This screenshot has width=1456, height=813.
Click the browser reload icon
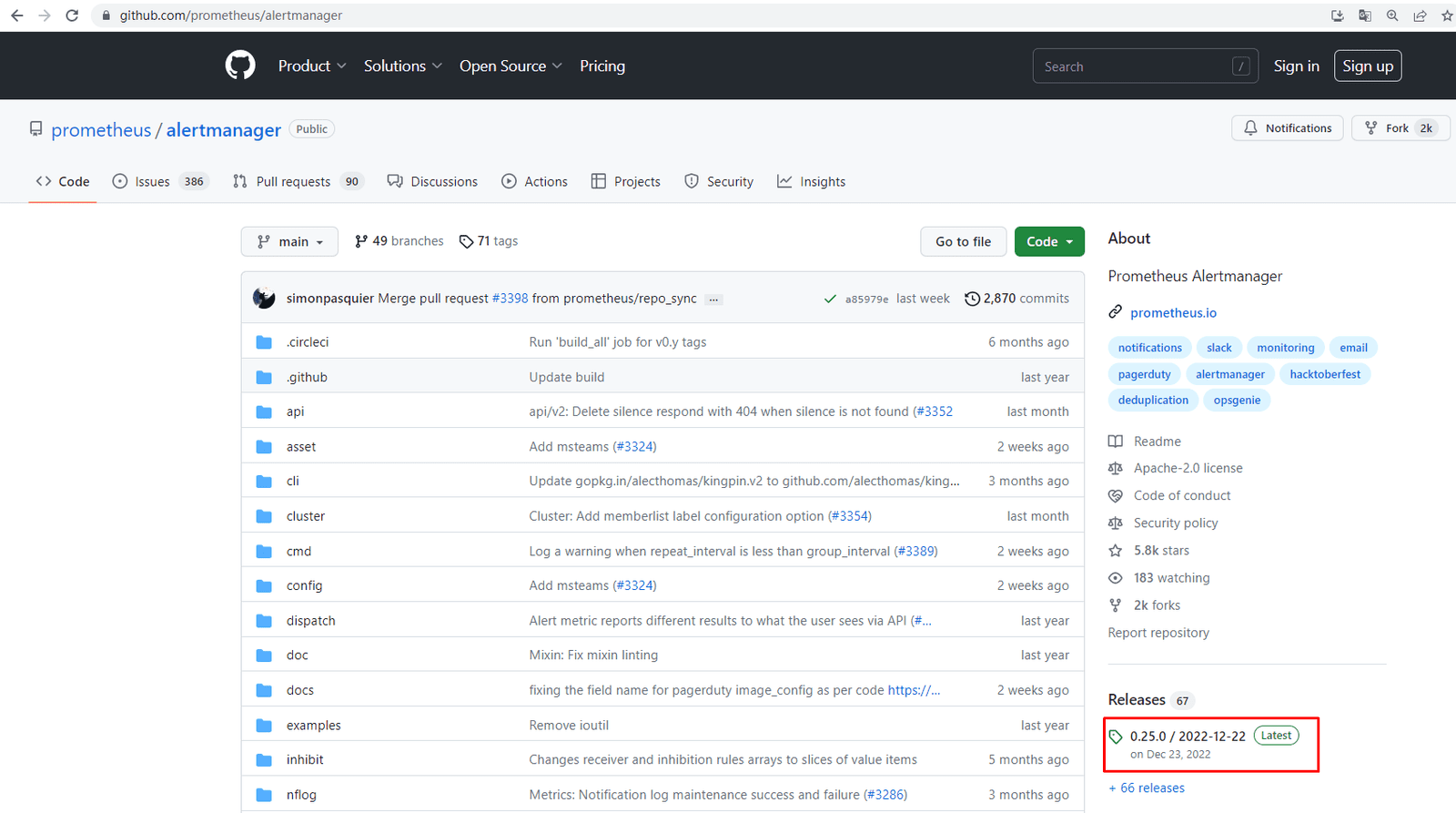(72, 15)
